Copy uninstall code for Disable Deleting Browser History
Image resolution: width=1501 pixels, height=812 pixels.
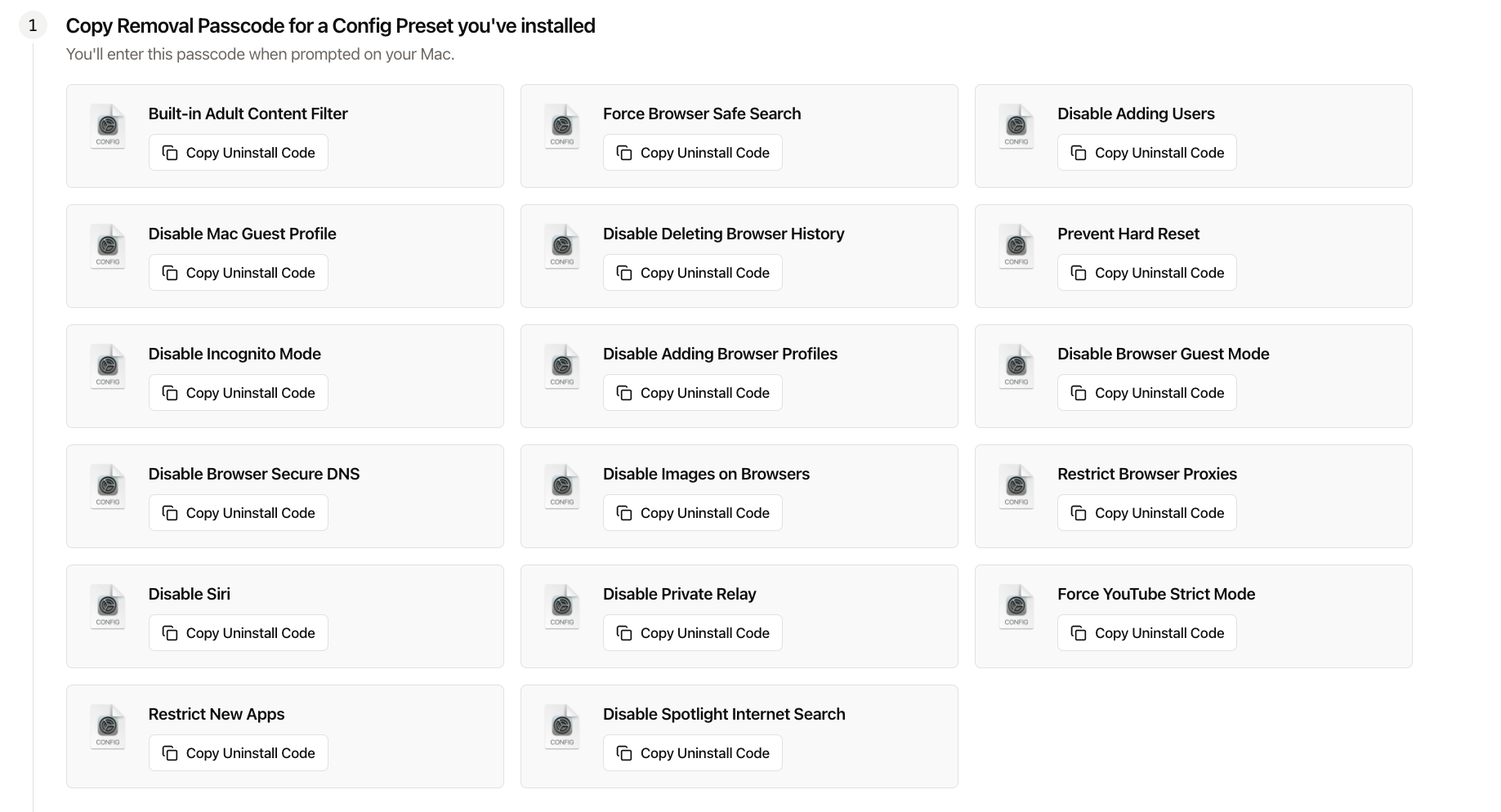[x=692, y=273]
